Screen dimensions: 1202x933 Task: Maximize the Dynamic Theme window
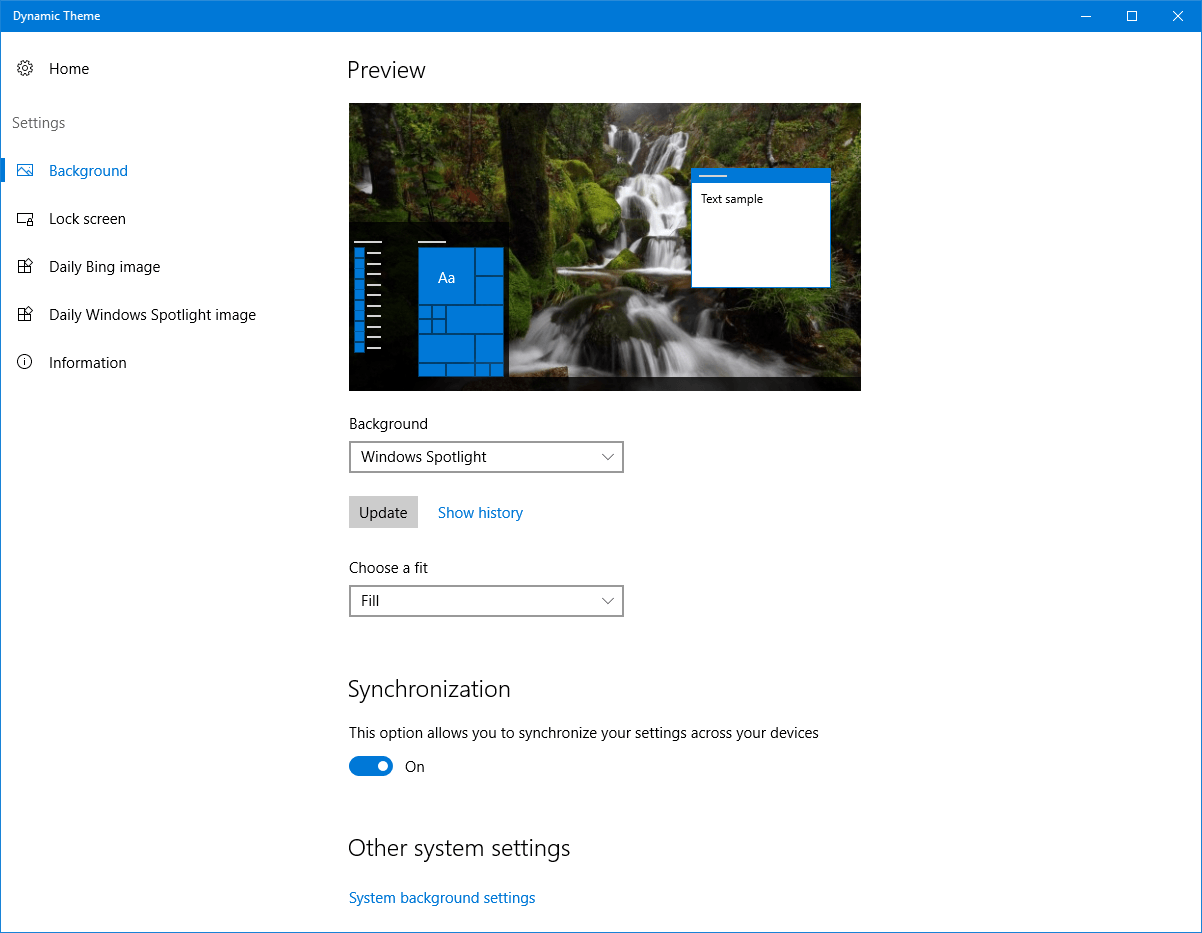[1132, 16]
